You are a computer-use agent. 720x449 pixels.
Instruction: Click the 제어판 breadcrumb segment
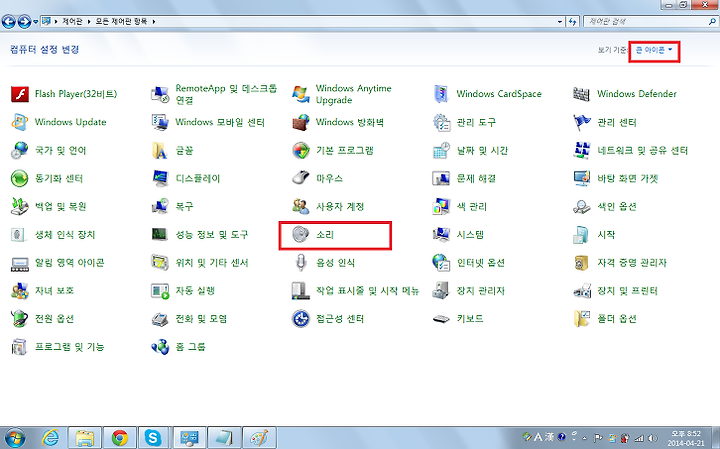[72, 21]
